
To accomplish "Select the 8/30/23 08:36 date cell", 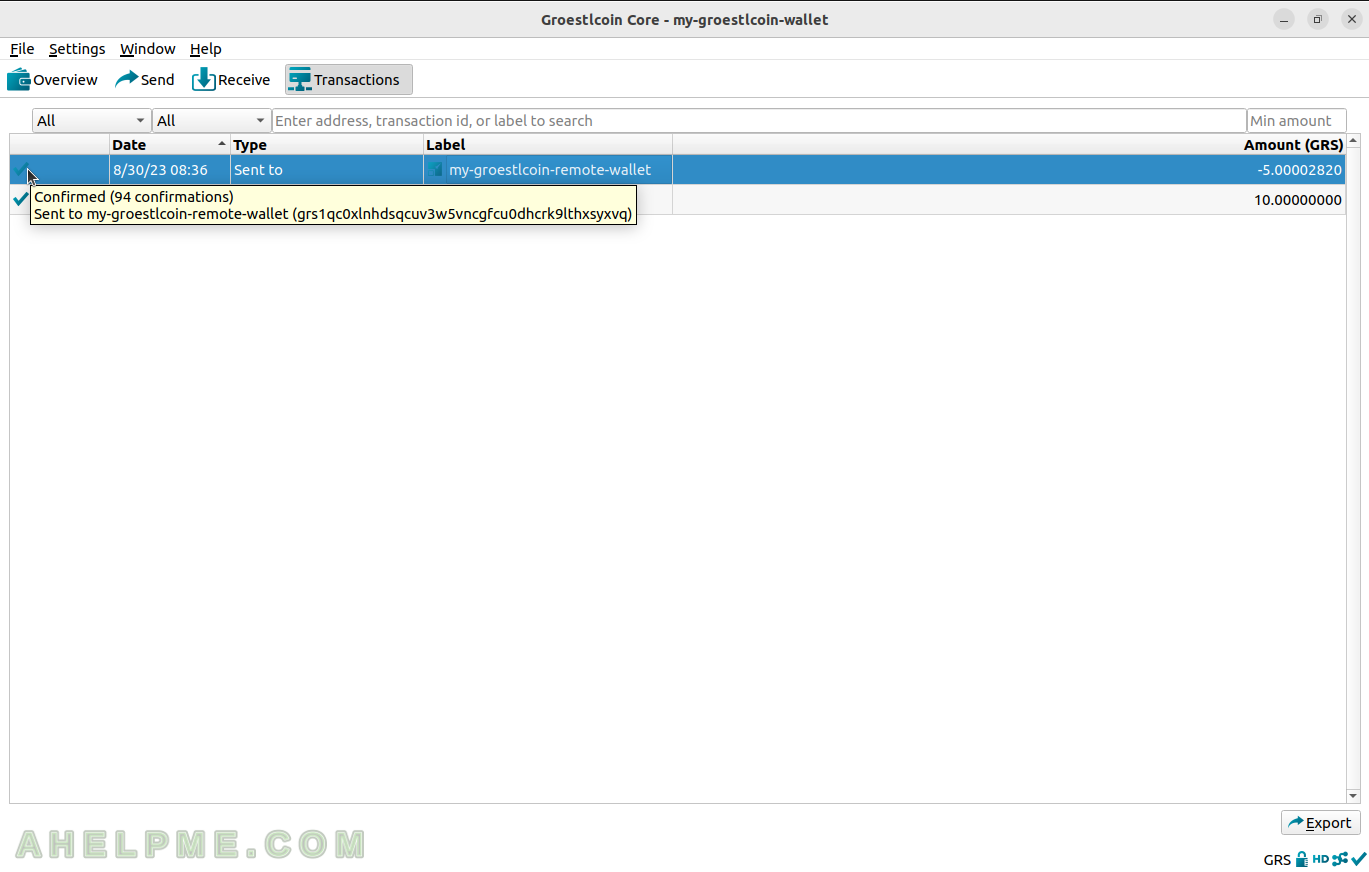I will pos(169,170).
